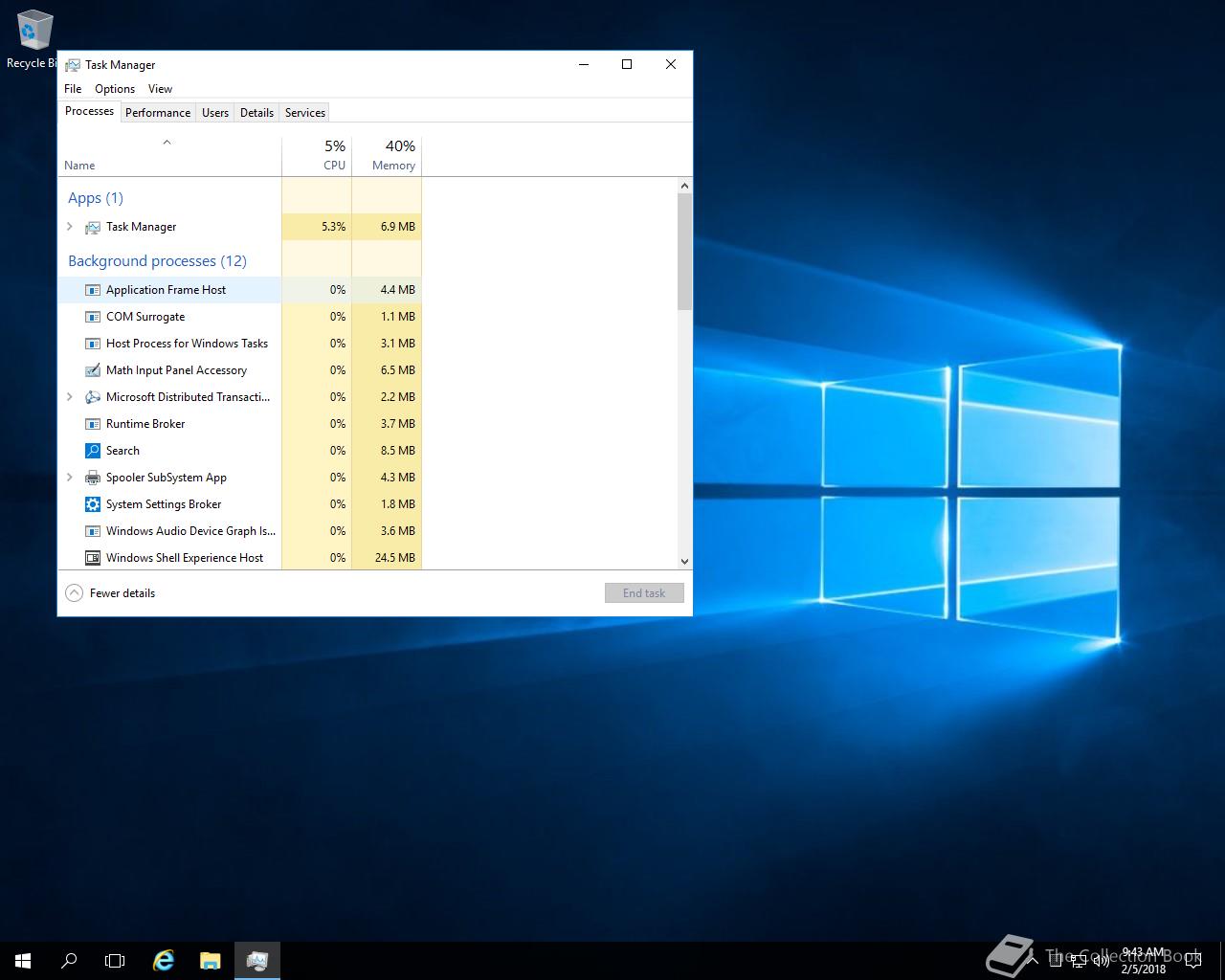Click the Runtime Broker process icon
This screenshot has height=980, width=1225.
(x=93, y=424)
